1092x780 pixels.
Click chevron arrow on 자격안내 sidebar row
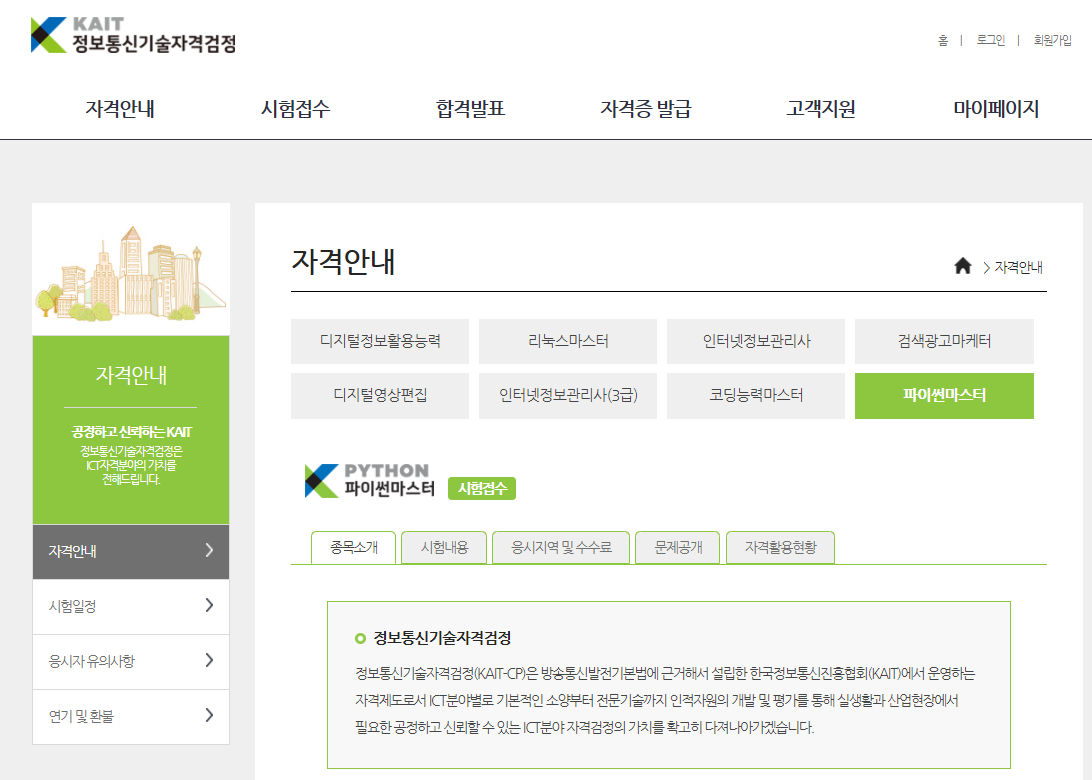coord(209,551)
